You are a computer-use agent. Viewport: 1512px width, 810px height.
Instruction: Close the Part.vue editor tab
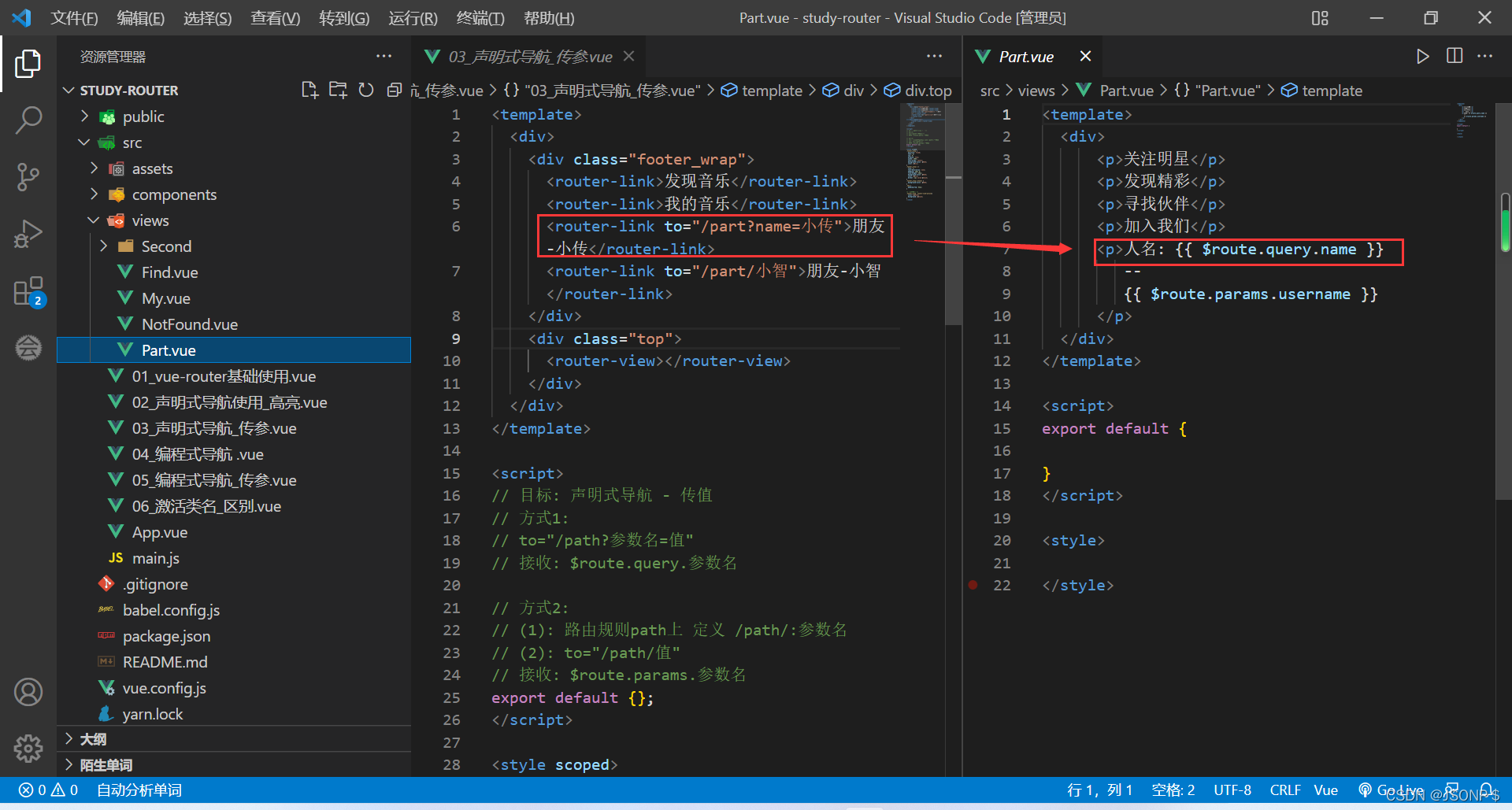pyautogui.click(x=1085, y=56)
